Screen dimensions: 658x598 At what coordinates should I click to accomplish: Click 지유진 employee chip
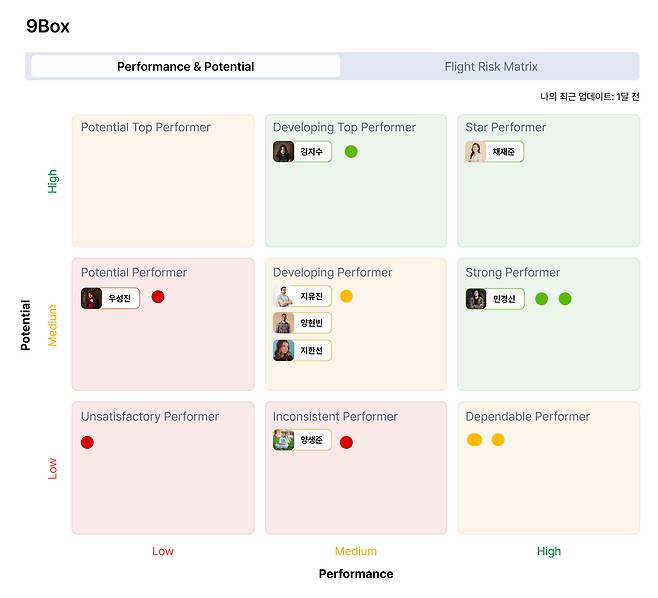(x=302, y=297)
